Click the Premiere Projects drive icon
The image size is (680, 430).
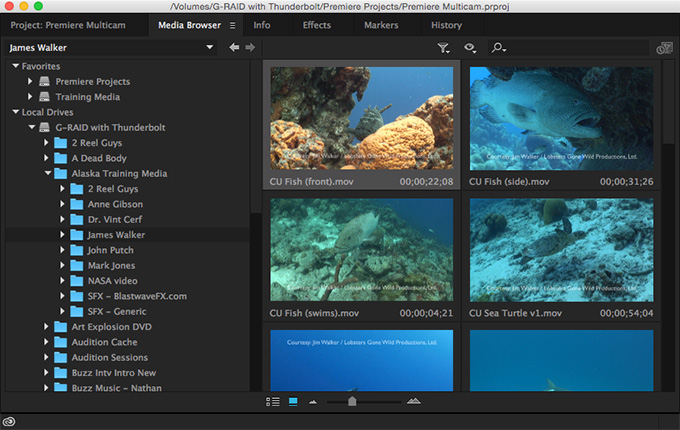[45, 81]
